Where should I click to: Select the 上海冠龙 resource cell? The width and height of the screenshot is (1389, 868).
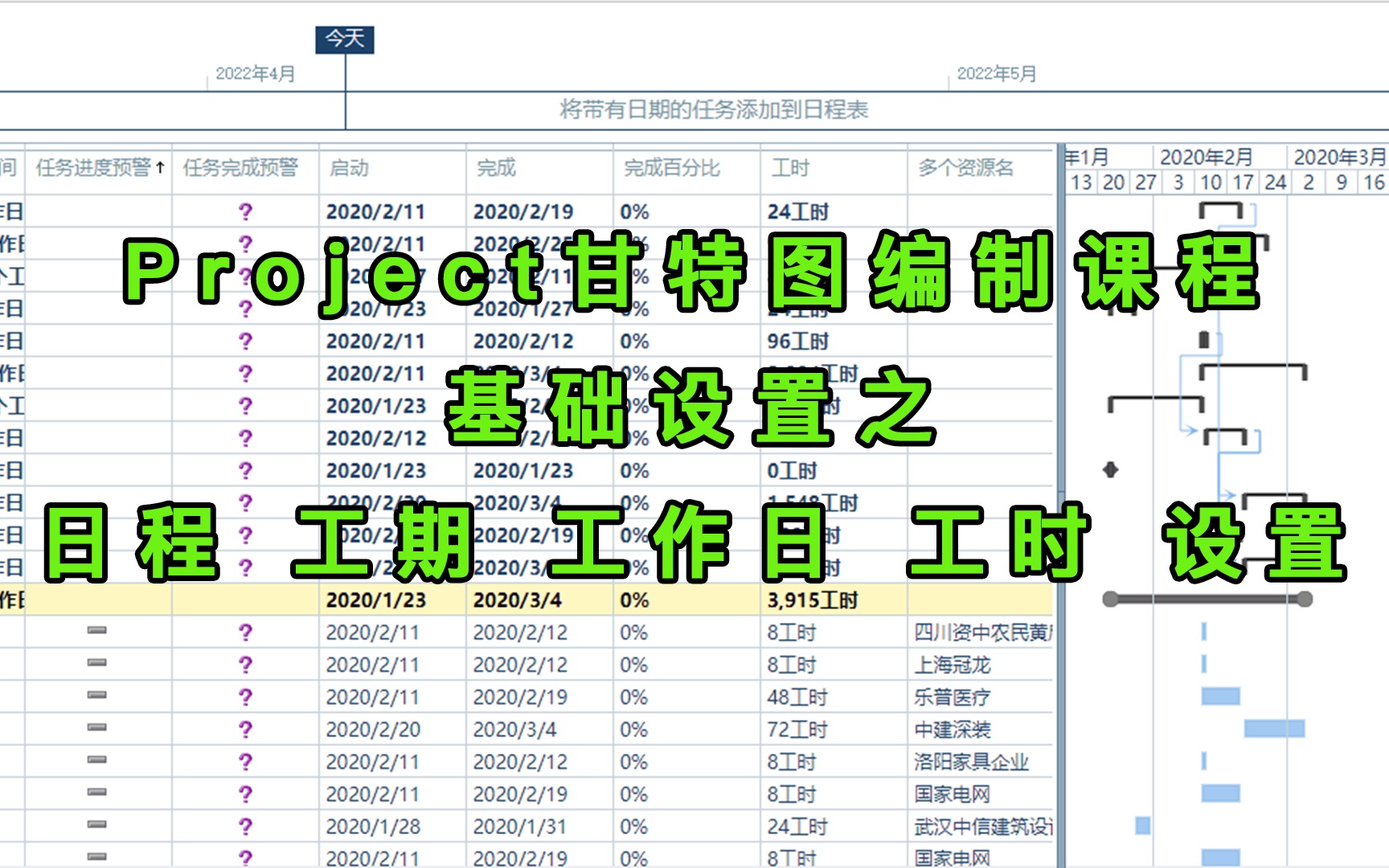pos(980,665)
